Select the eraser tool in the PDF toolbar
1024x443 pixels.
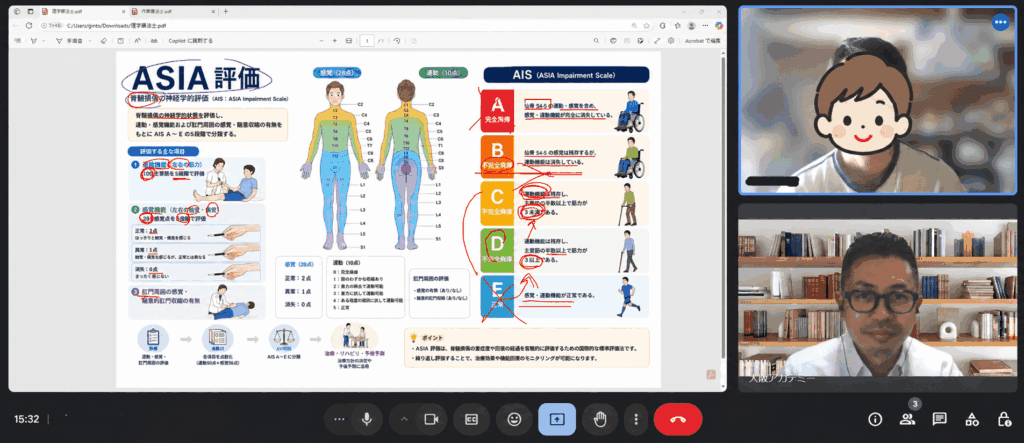pyautogui.click(x=103, y=41)
